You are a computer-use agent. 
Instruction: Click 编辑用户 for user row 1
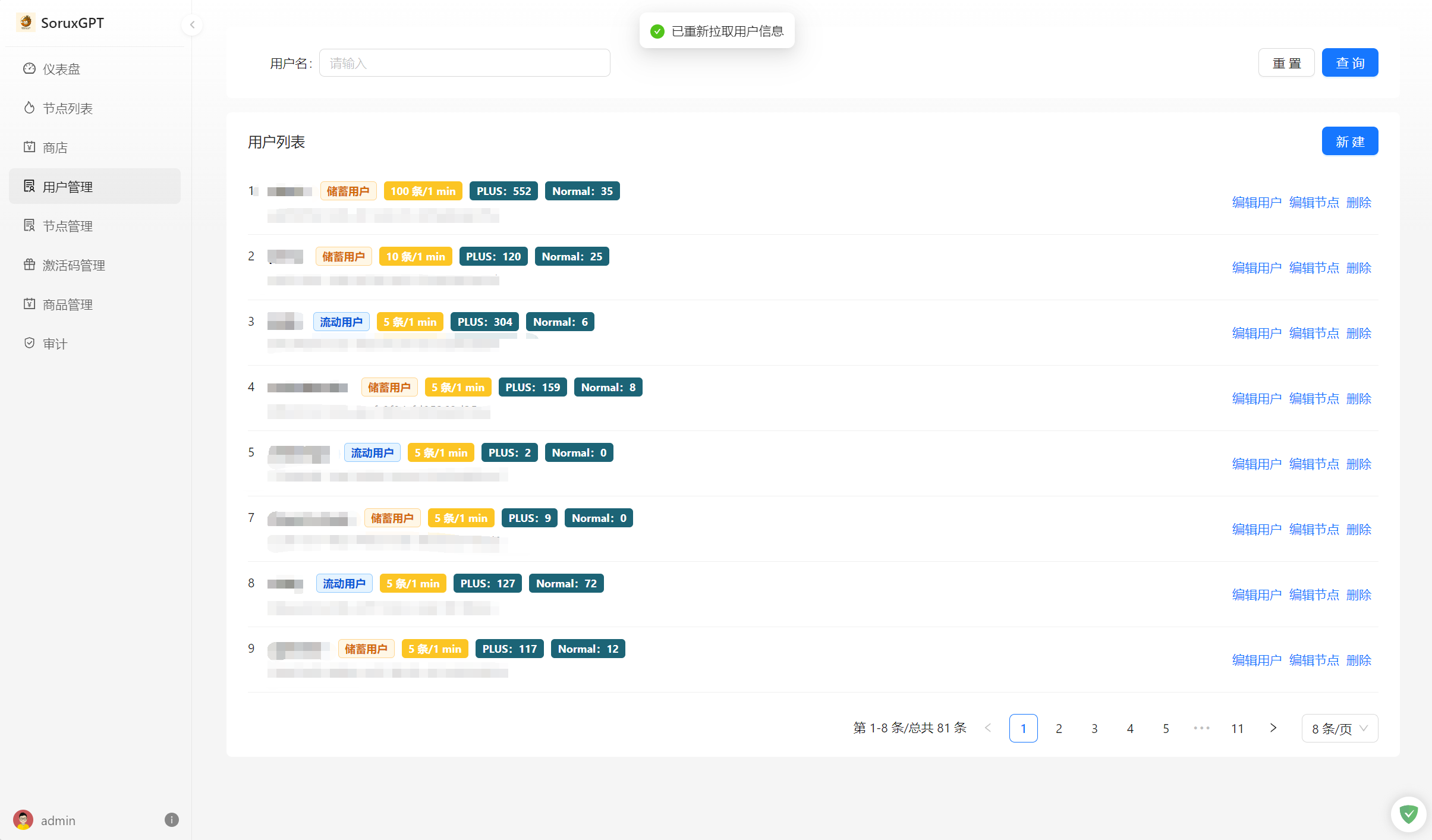tap(1256, 203)
